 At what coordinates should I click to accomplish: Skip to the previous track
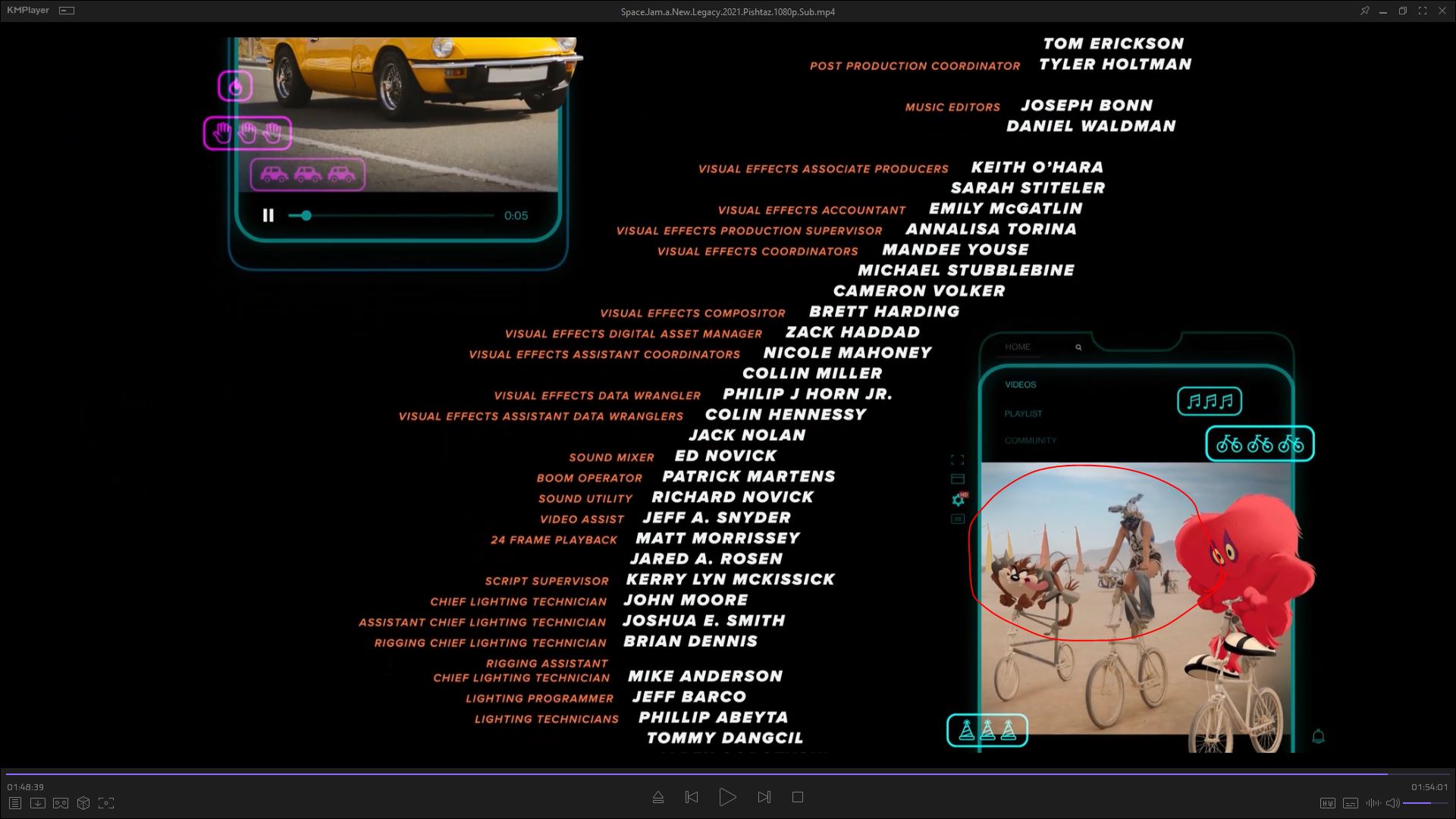coord(692,797)
